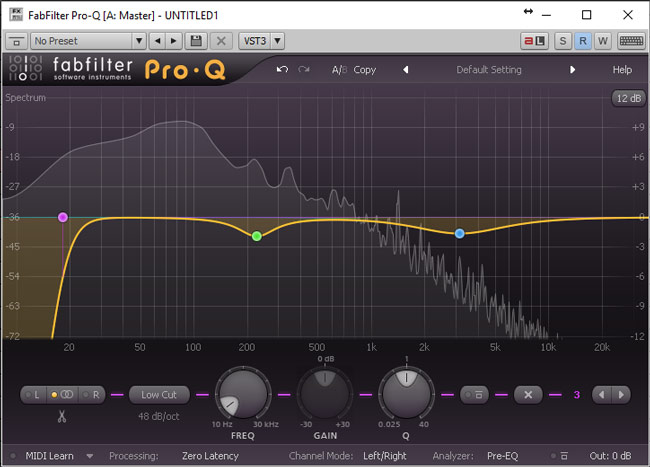This screenshot has height=467, width=650.
Task: Select the purple low cut band node
Action: point(63,217)
